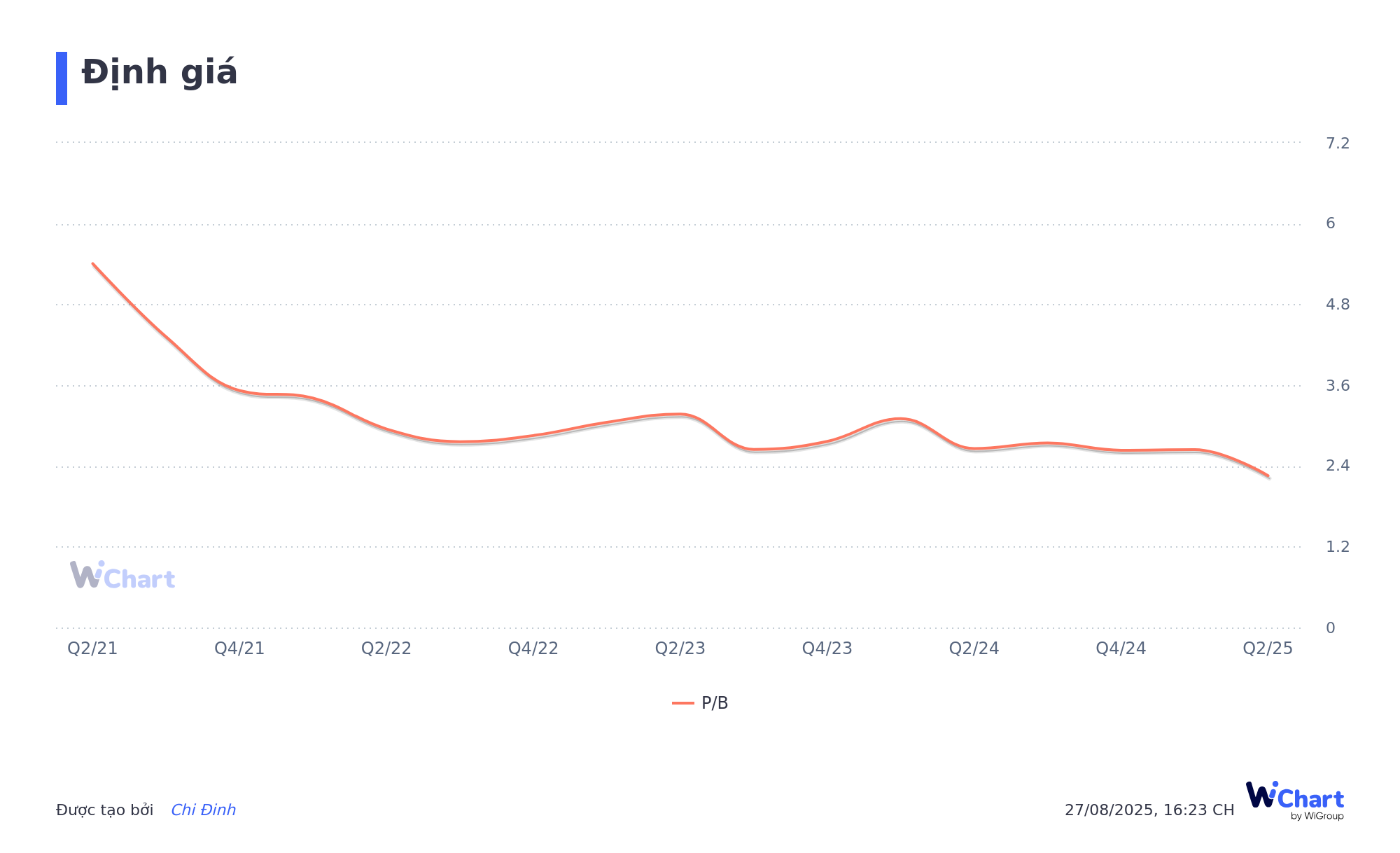Select the Q2/21 x-axis label

(92, 649)
